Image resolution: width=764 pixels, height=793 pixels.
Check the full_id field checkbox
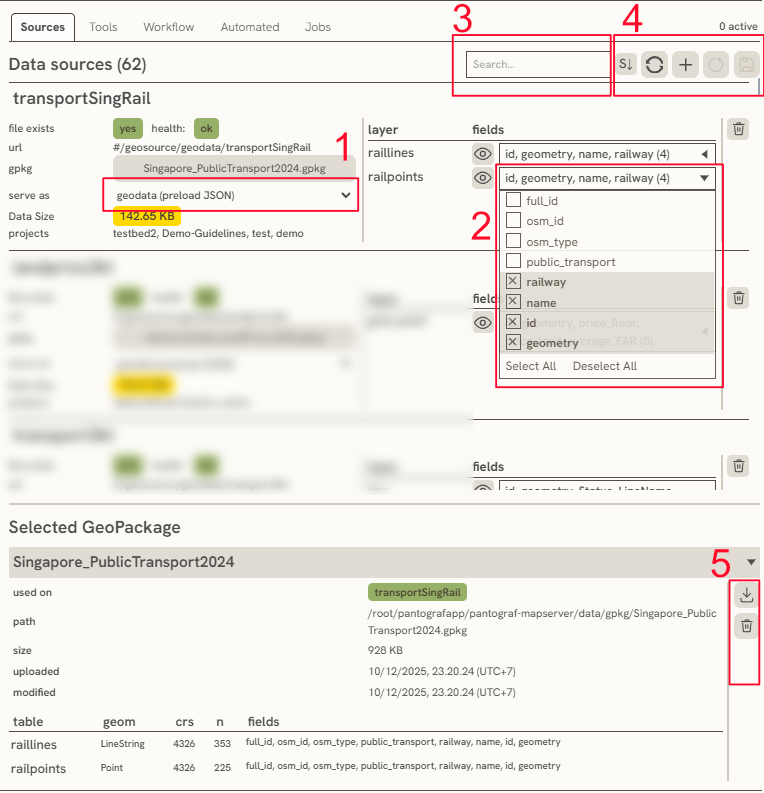click(513, 200)
